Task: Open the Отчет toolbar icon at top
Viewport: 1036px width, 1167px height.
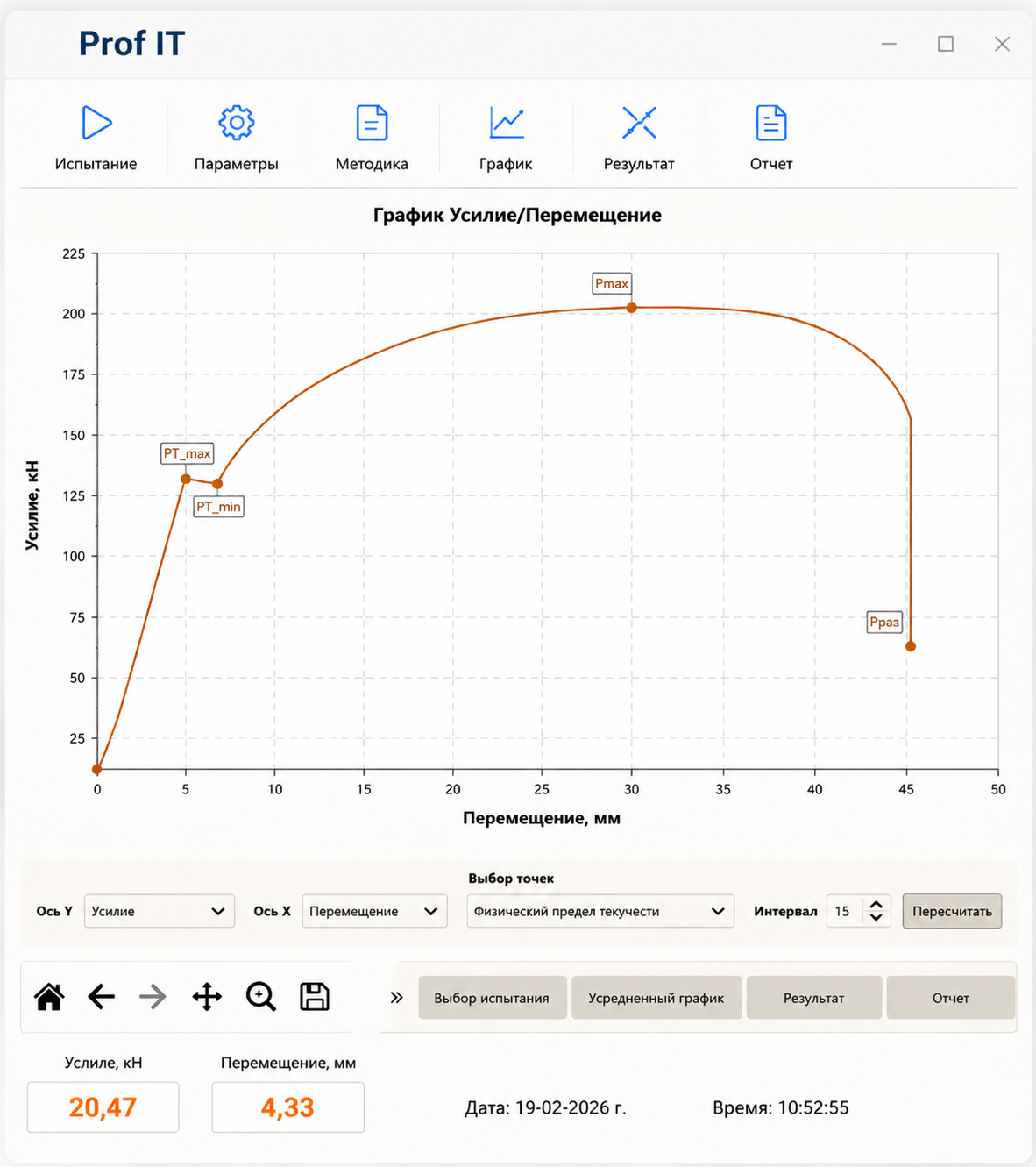Action: pyautogui.click(x=771, y=123)
